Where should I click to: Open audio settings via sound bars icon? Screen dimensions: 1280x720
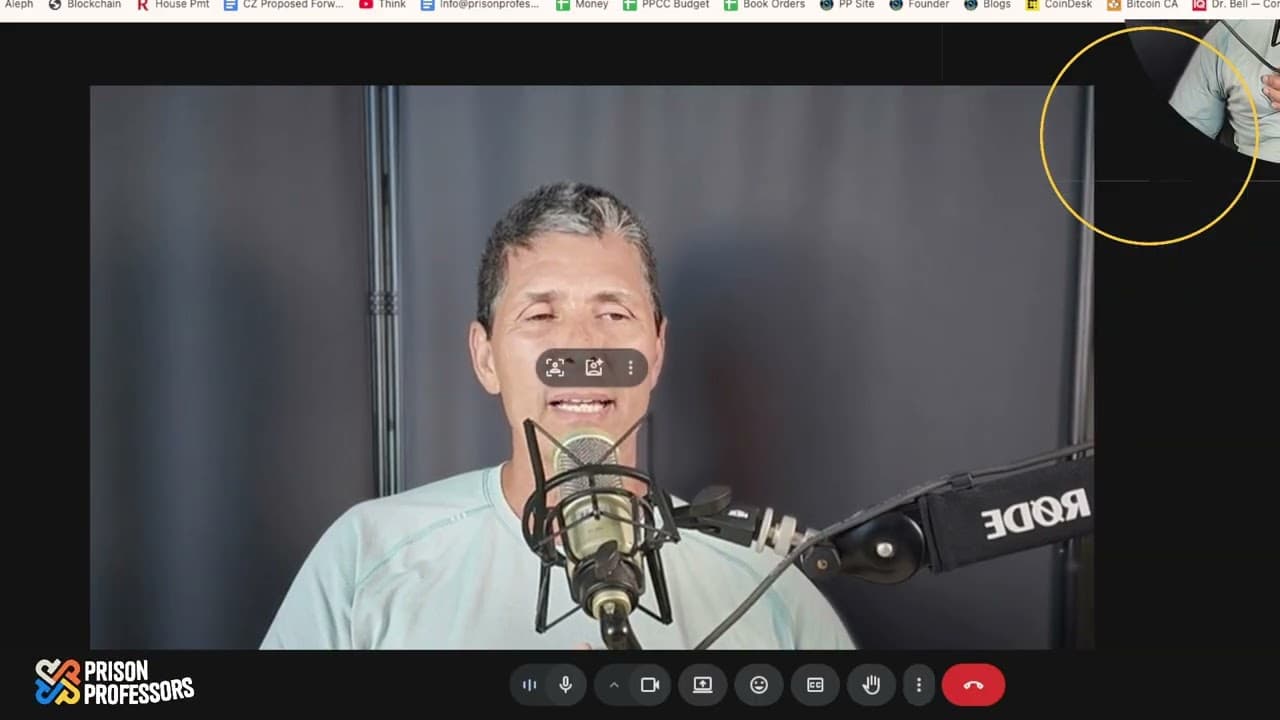[529, 685]
